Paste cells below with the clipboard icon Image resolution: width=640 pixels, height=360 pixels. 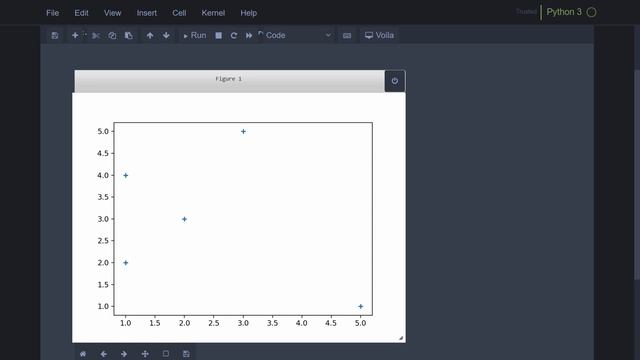[129, 36]
